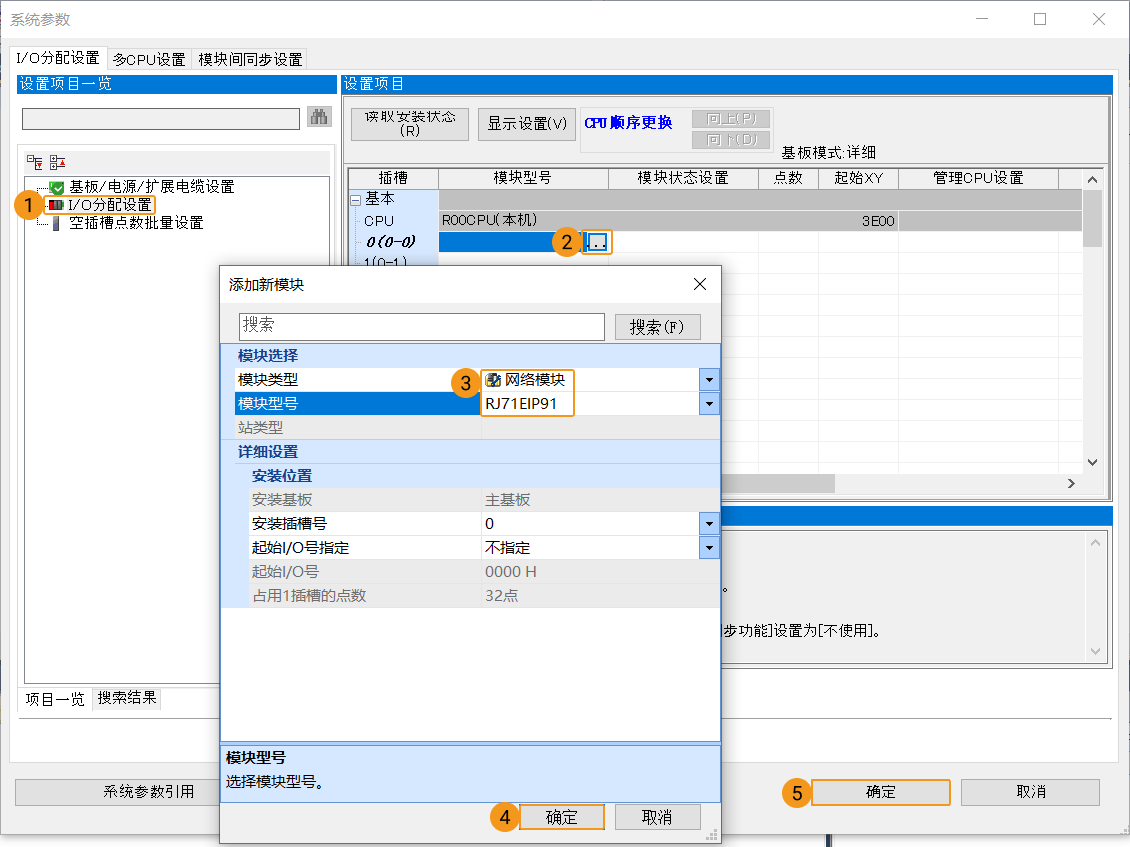Click the expand-all tree icon
The height and width of the screenshot is (847, 1130).
click(x=35, y=162)
